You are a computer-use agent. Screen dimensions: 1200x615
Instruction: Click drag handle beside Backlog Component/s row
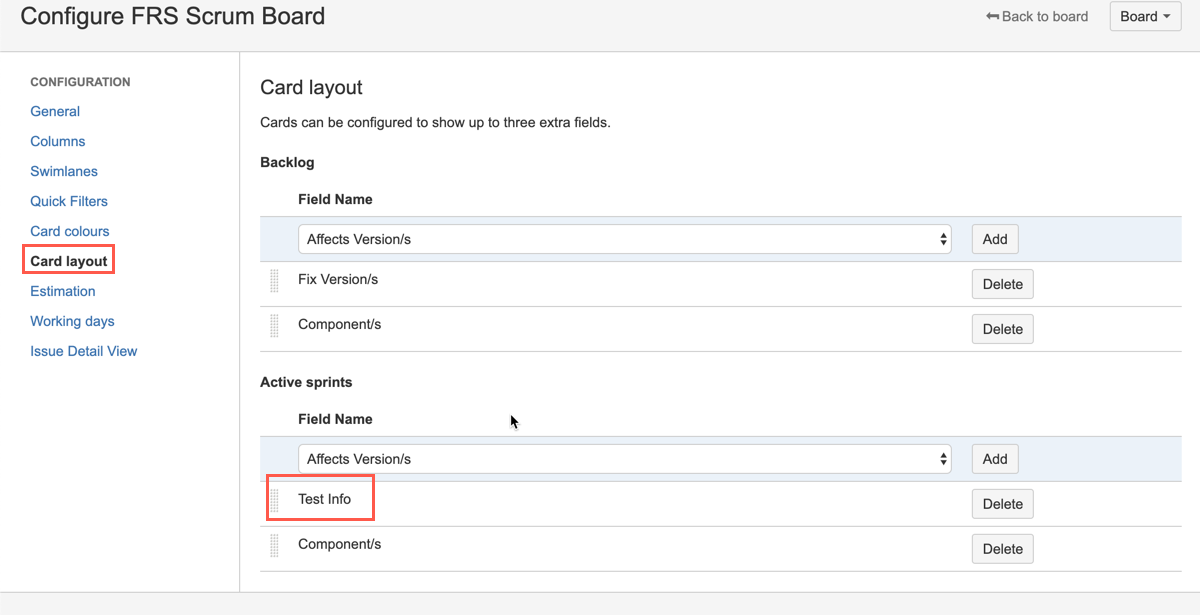[275, 326]
